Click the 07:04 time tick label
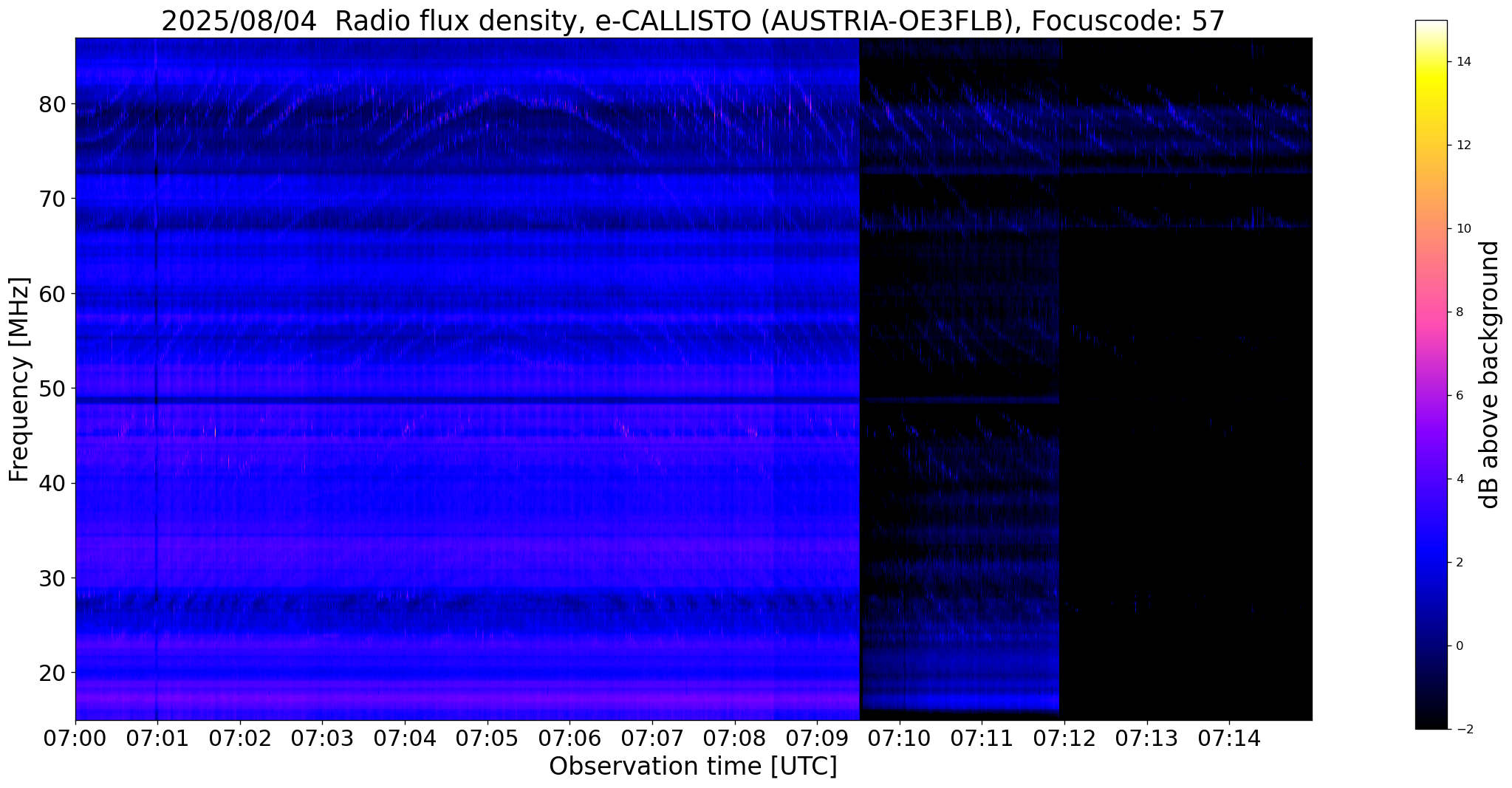The height and width of the screenshot is (788, 1512). [405, 738]
